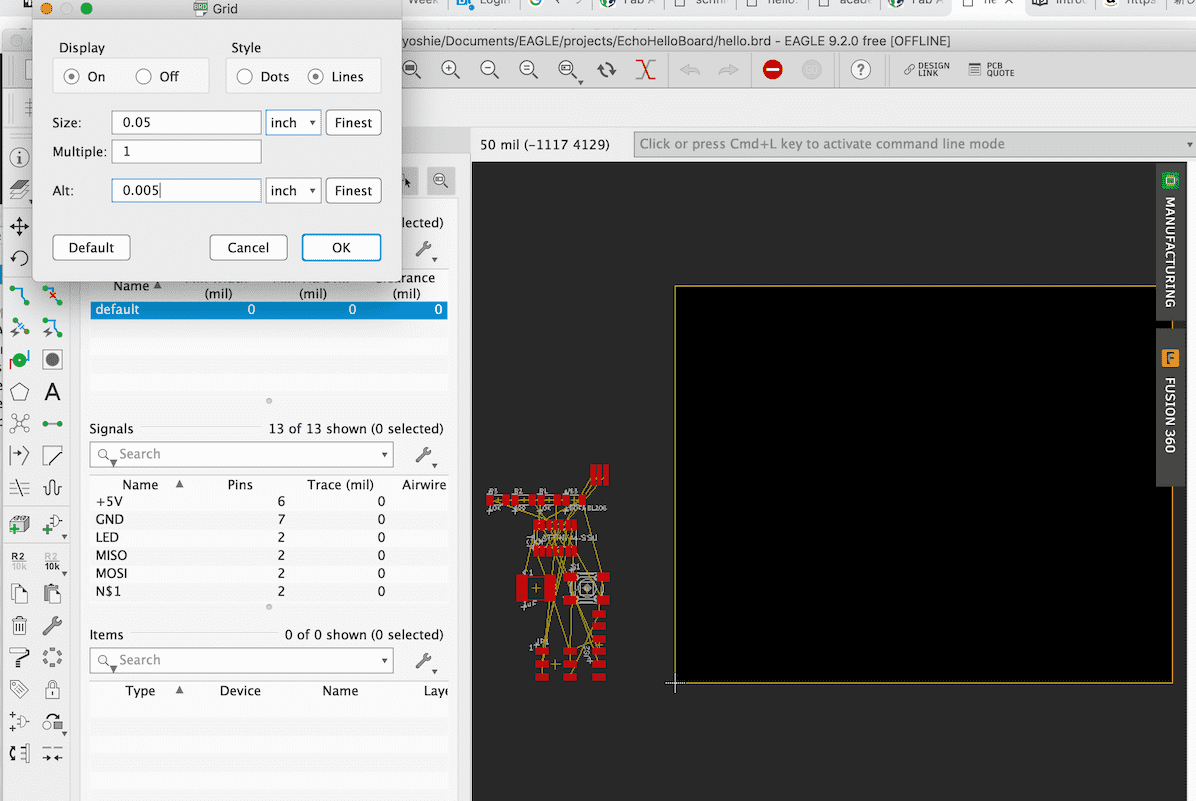Select the MOSI signal row
Image resolution: width=1196 pixels, height=801 pixels.
(x=268, y=574)
